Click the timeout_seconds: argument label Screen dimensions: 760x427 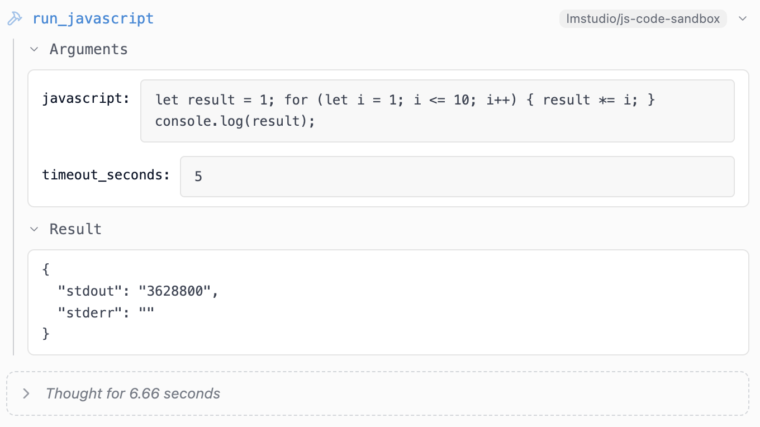(x=106, y=174)
